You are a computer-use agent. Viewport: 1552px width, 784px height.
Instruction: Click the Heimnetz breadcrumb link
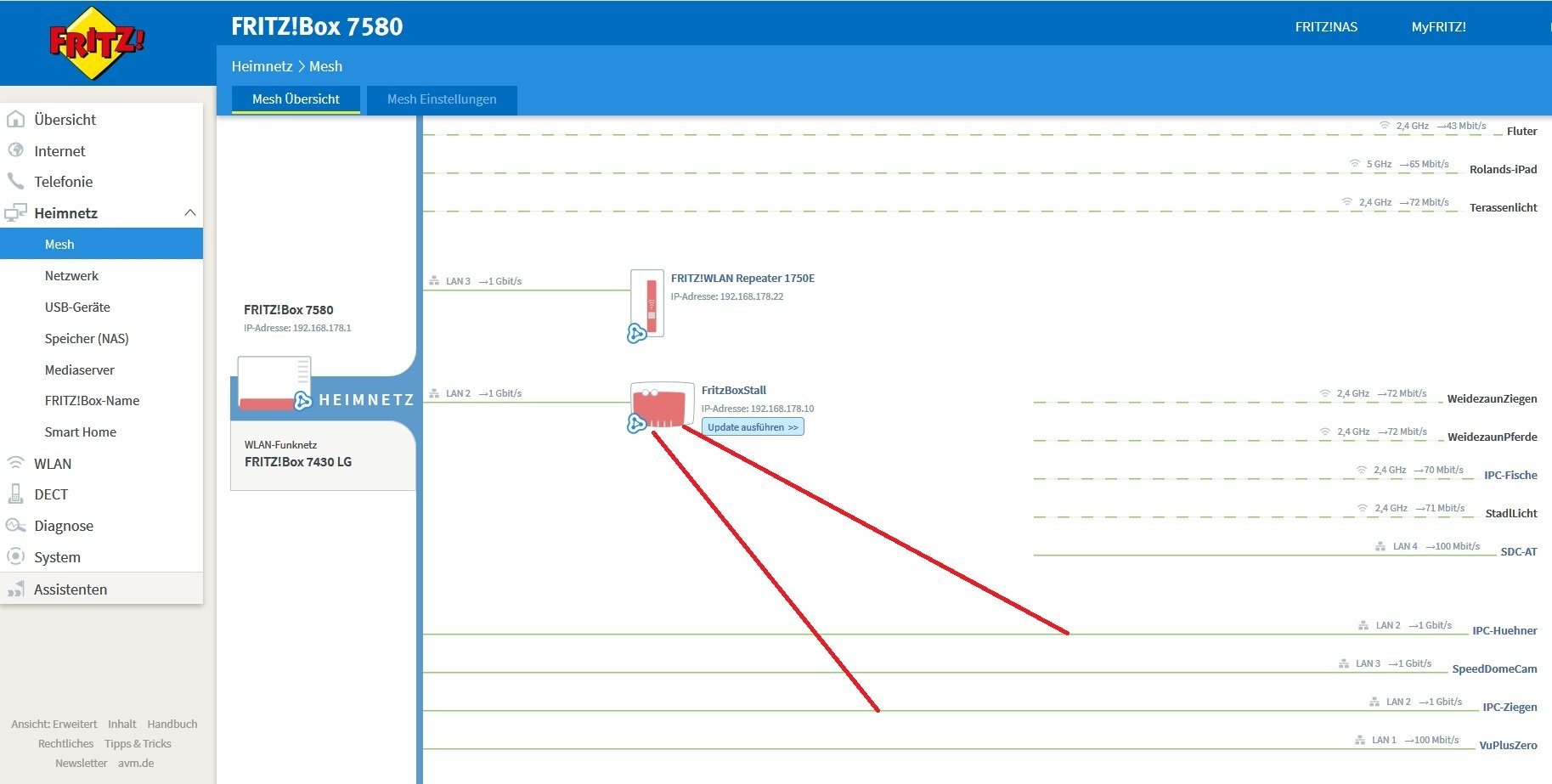coord(262,66)
